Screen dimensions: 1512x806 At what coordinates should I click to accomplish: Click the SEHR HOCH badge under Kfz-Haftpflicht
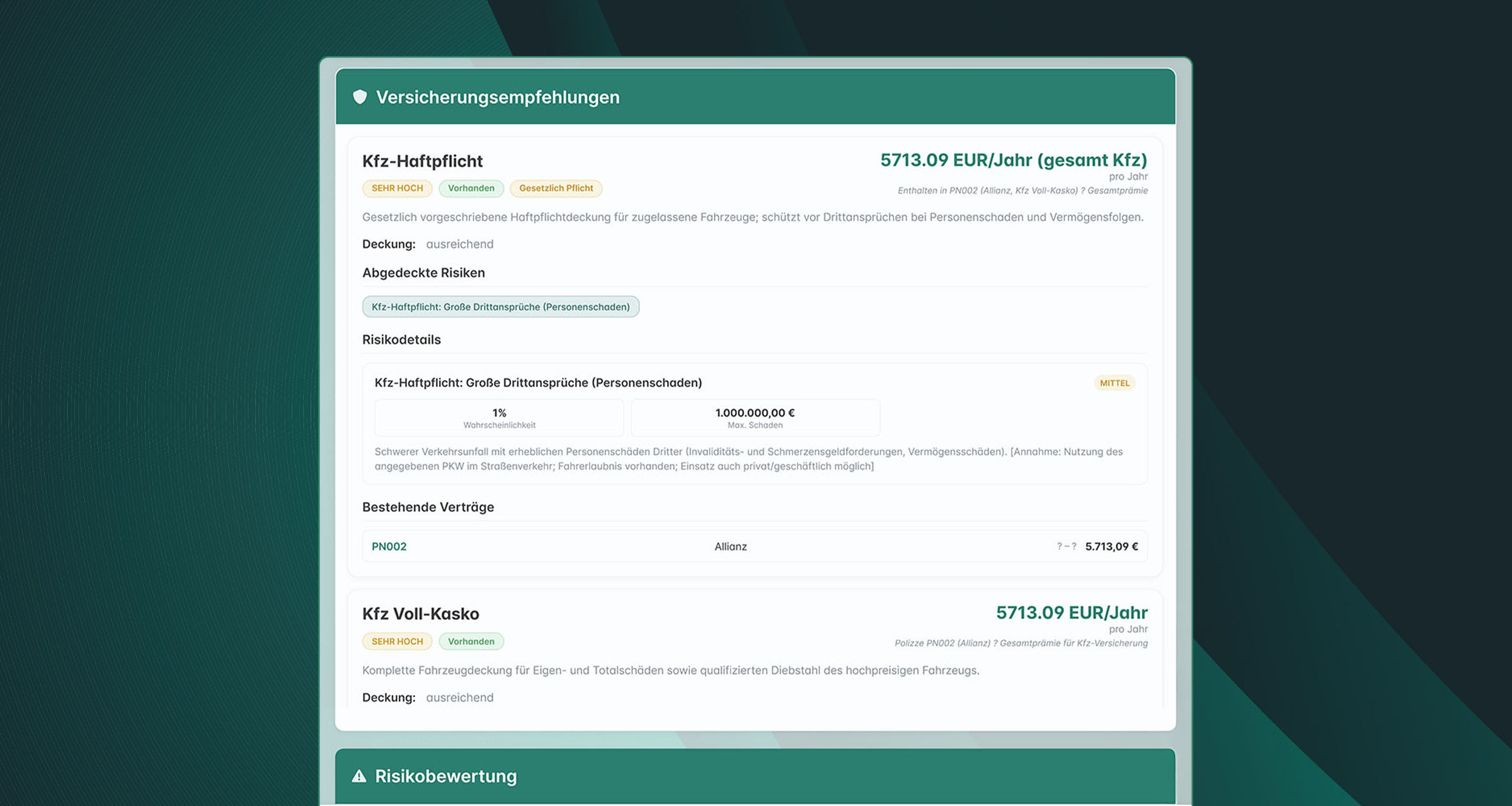coord(397,188)
